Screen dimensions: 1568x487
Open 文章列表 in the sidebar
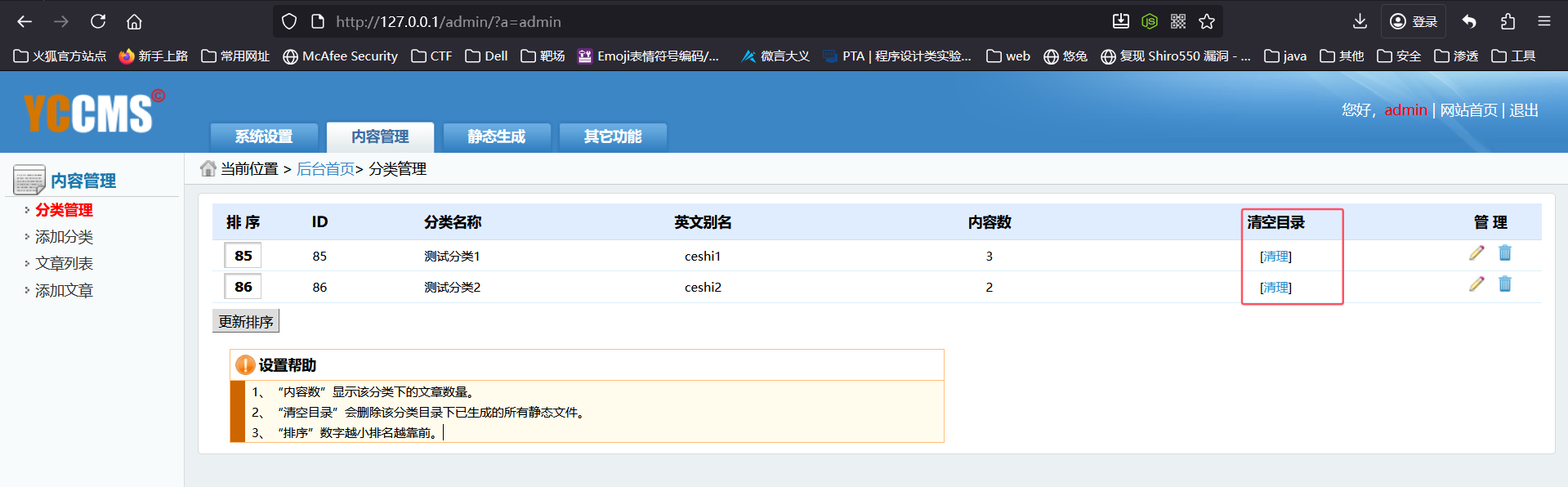[x=64, y=264]
